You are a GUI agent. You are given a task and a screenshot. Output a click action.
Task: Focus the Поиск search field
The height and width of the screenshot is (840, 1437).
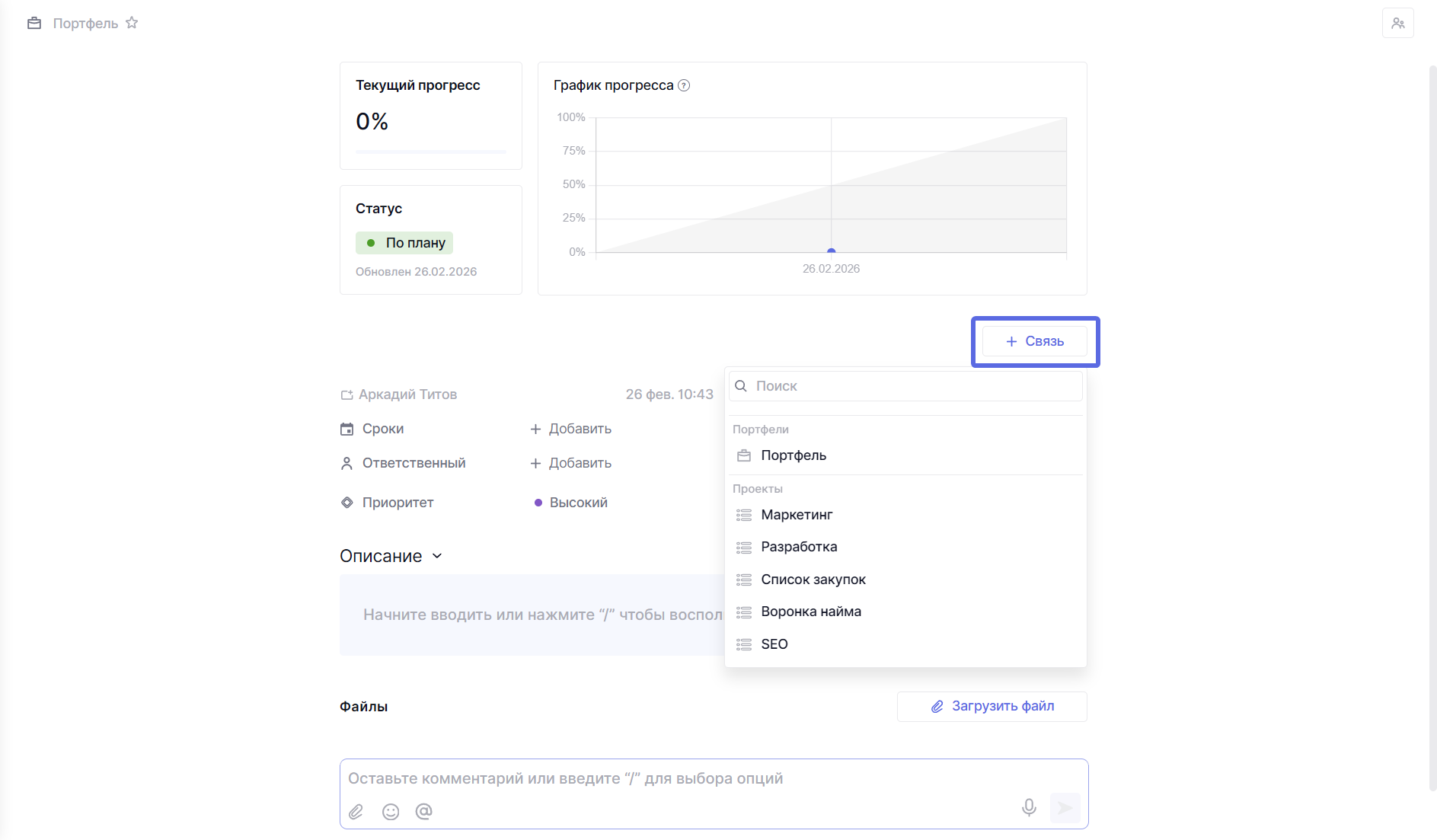tap(914, 386)
